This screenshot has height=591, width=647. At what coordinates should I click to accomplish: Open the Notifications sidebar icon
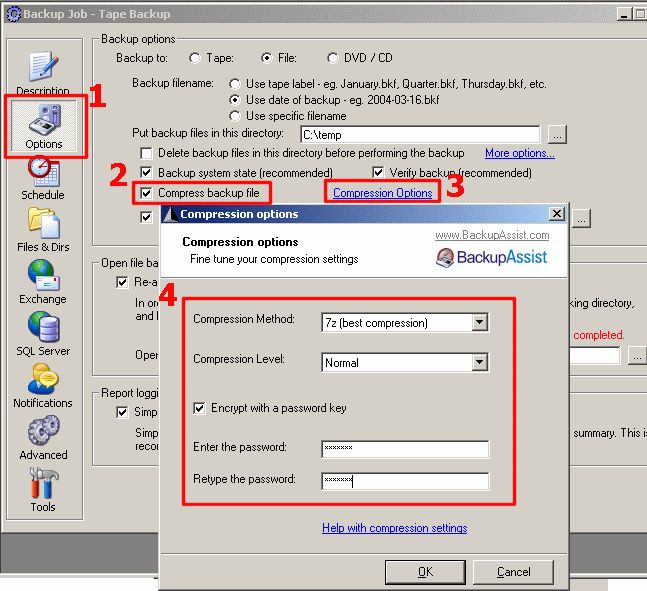[x=43, y=379]
